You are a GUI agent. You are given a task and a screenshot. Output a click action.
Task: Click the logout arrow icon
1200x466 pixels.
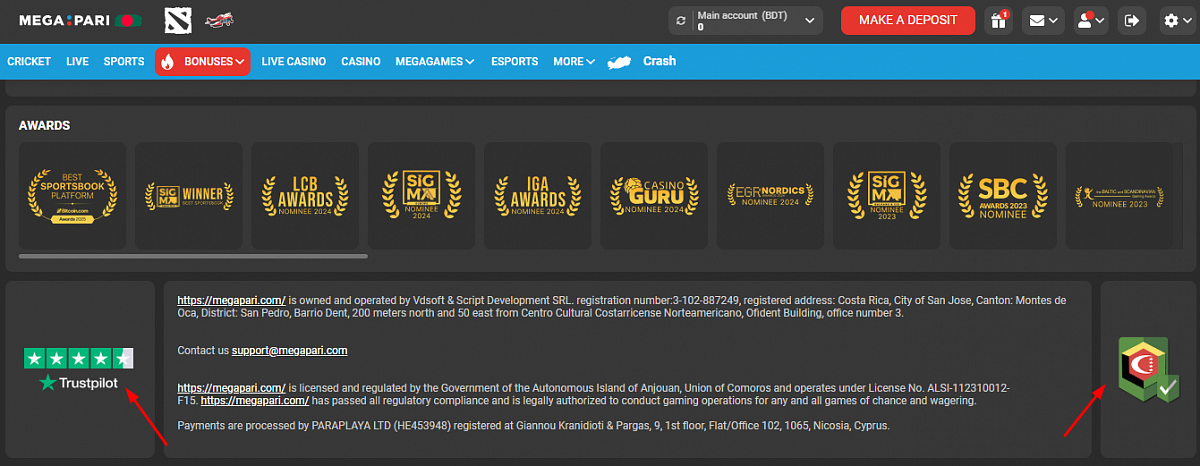tap(1131, 20)
